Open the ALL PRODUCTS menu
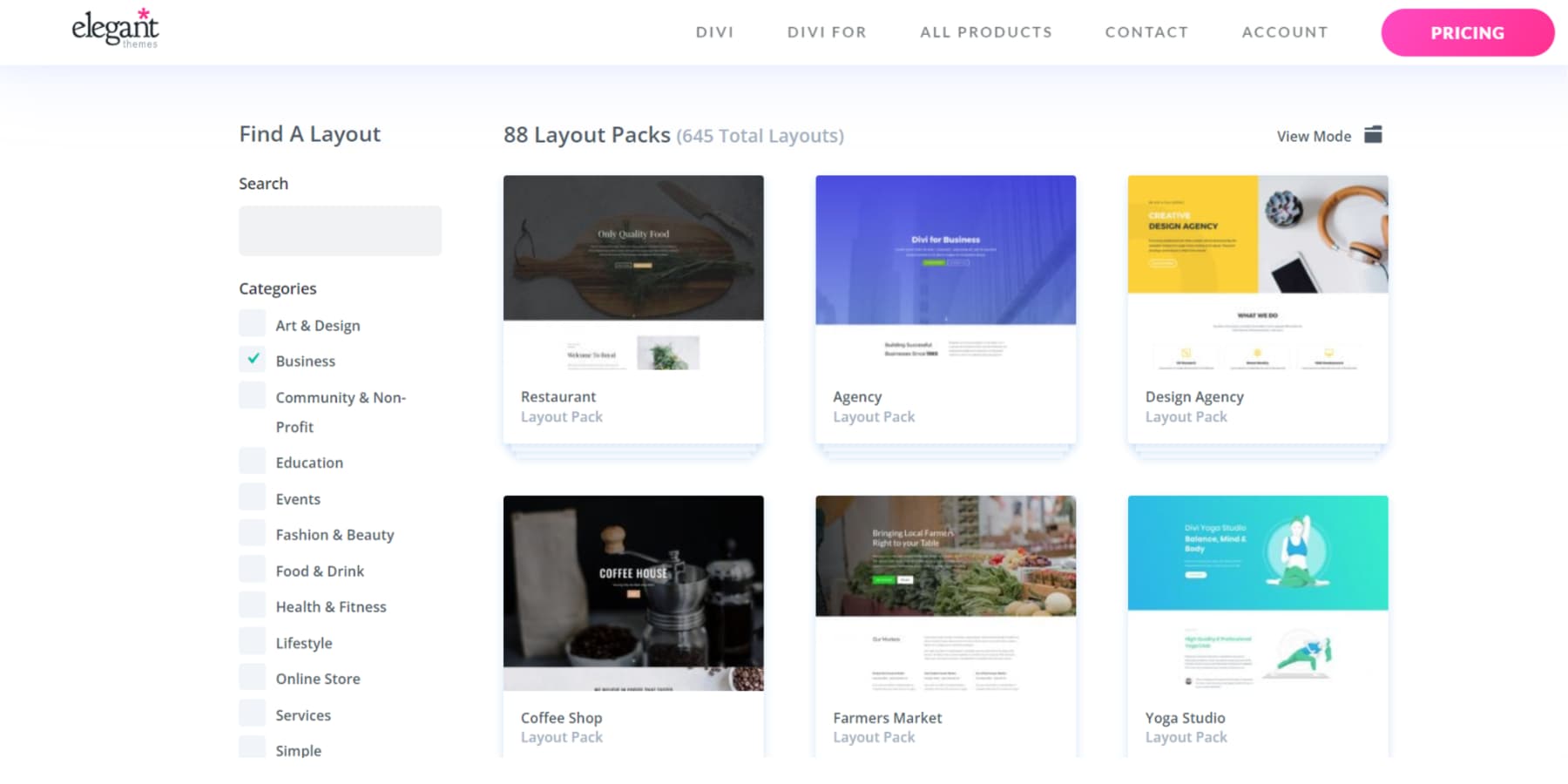Screen dimensions: 1568x784 (x=985, y=32)
